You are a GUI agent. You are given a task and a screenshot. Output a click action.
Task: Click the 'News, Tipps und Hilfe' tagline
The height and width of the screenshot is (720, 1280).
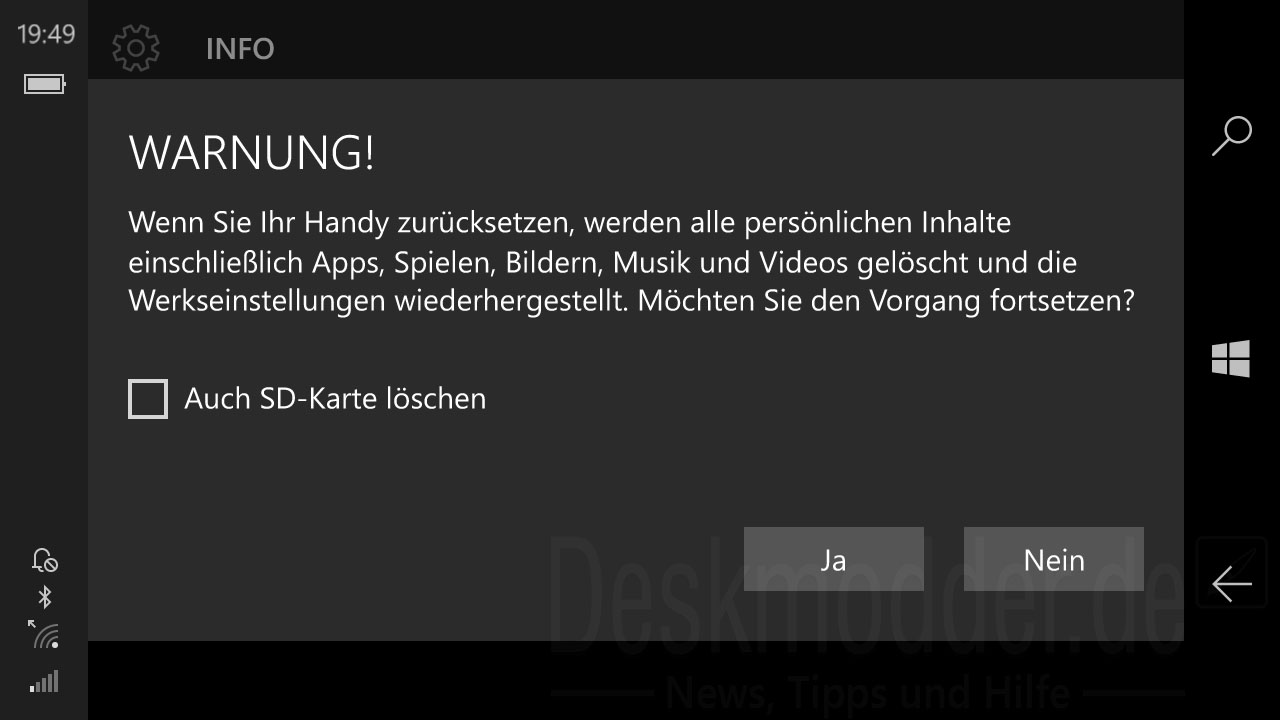point(868,691)
